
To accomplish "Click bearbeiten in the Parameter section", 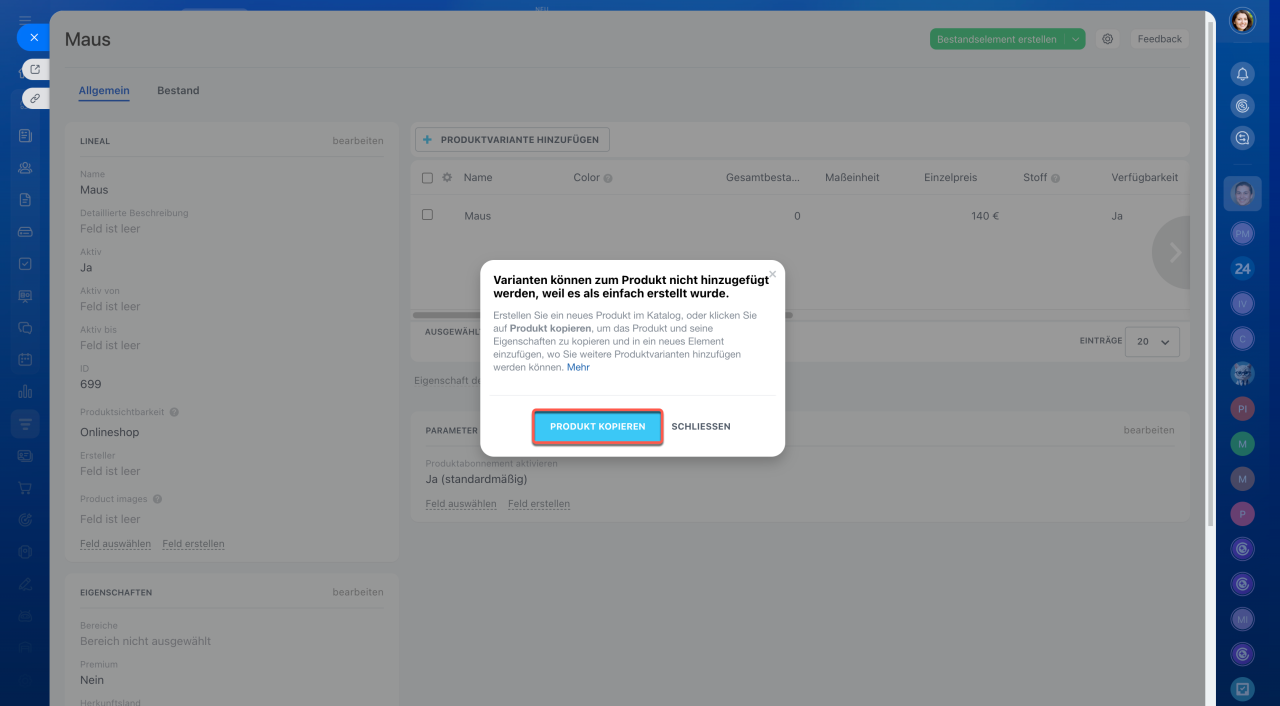I will (1149, 430).
